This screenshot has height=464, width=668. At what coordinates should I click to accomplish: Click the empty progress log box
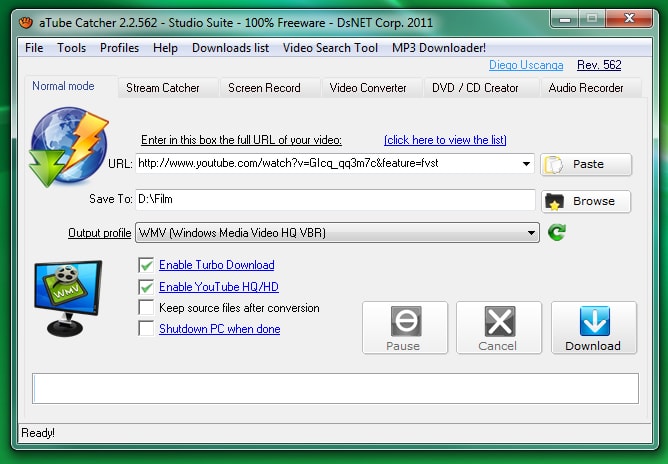pos(335,388)
